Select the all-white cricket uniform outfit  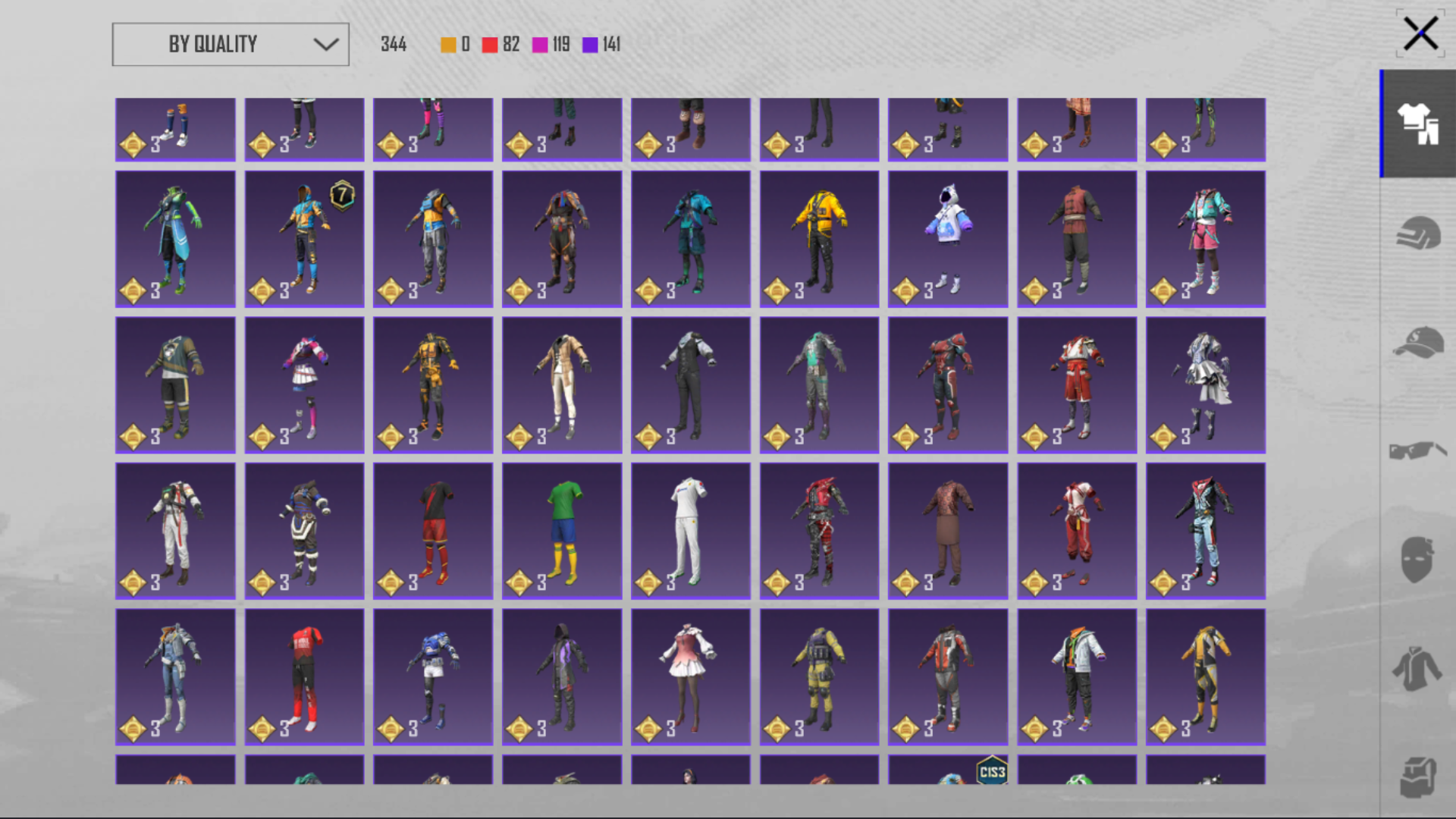click(x=691, y=531)
